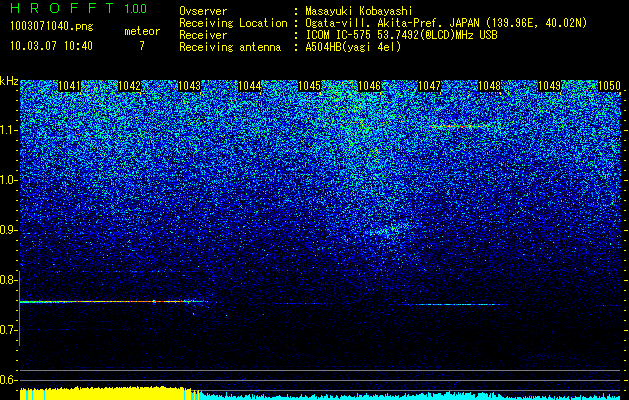629x400 pixels.
Task: Click the antenna text A504HB(yagi 4el)
Action: (353, 47)
